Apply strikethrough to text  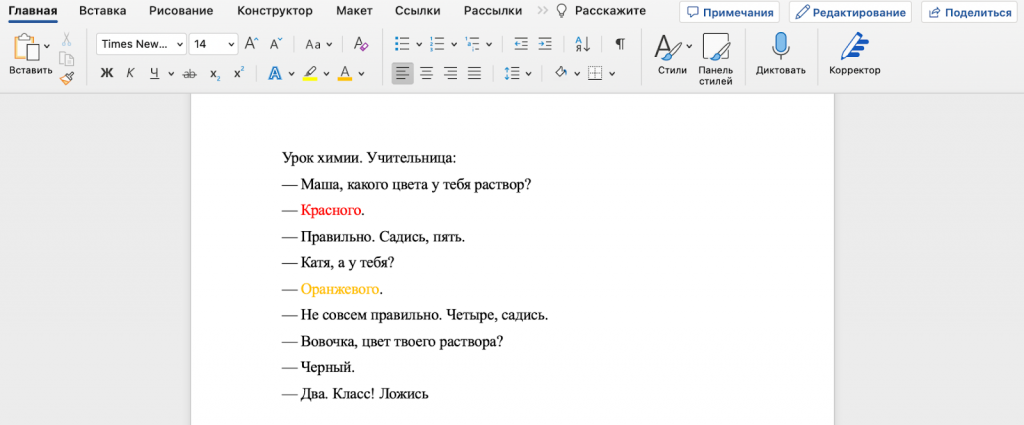pos(190,74)
